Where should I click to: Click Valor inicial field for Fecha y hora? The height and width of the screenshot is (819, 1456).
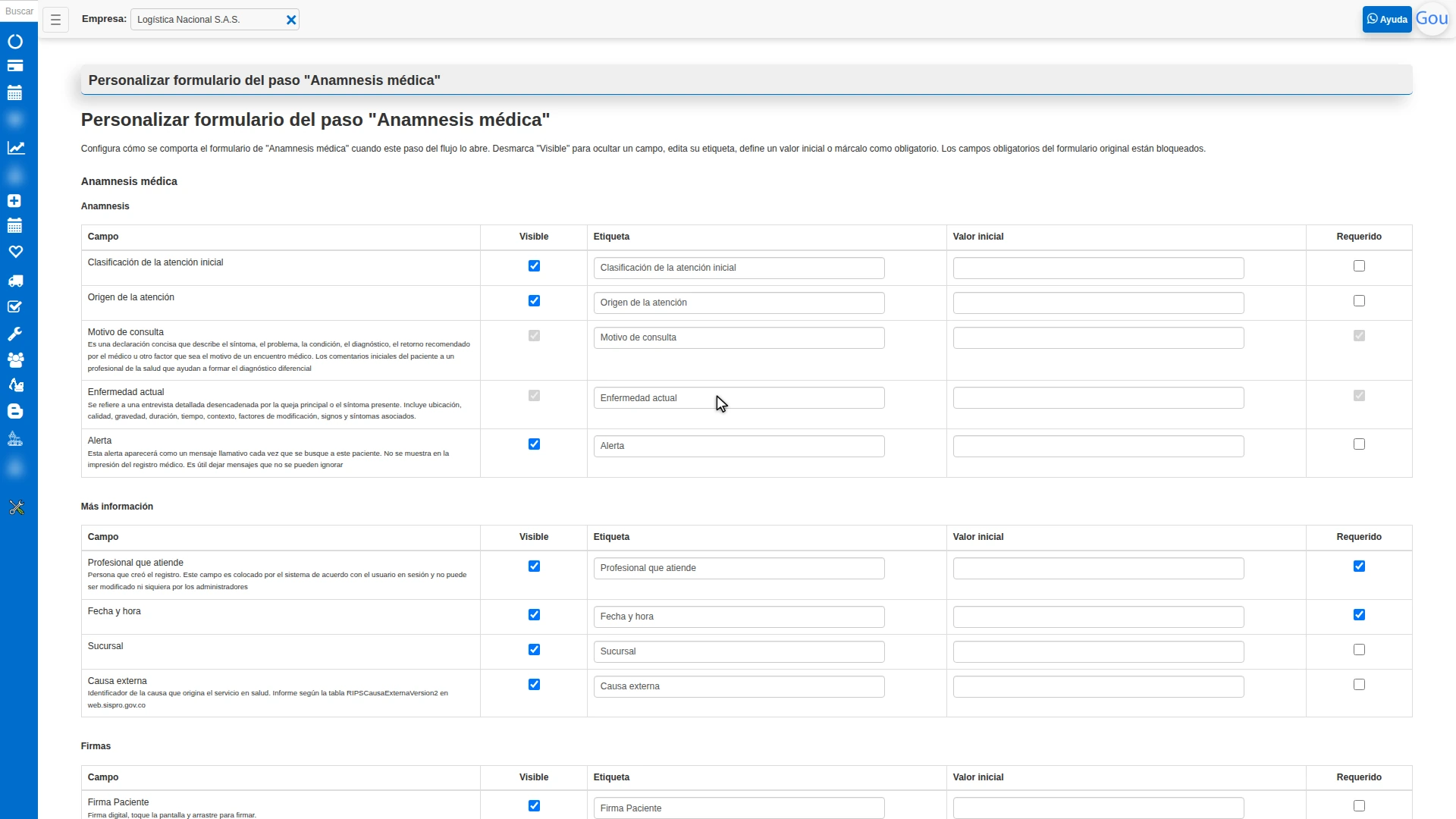click(1098, 617)
